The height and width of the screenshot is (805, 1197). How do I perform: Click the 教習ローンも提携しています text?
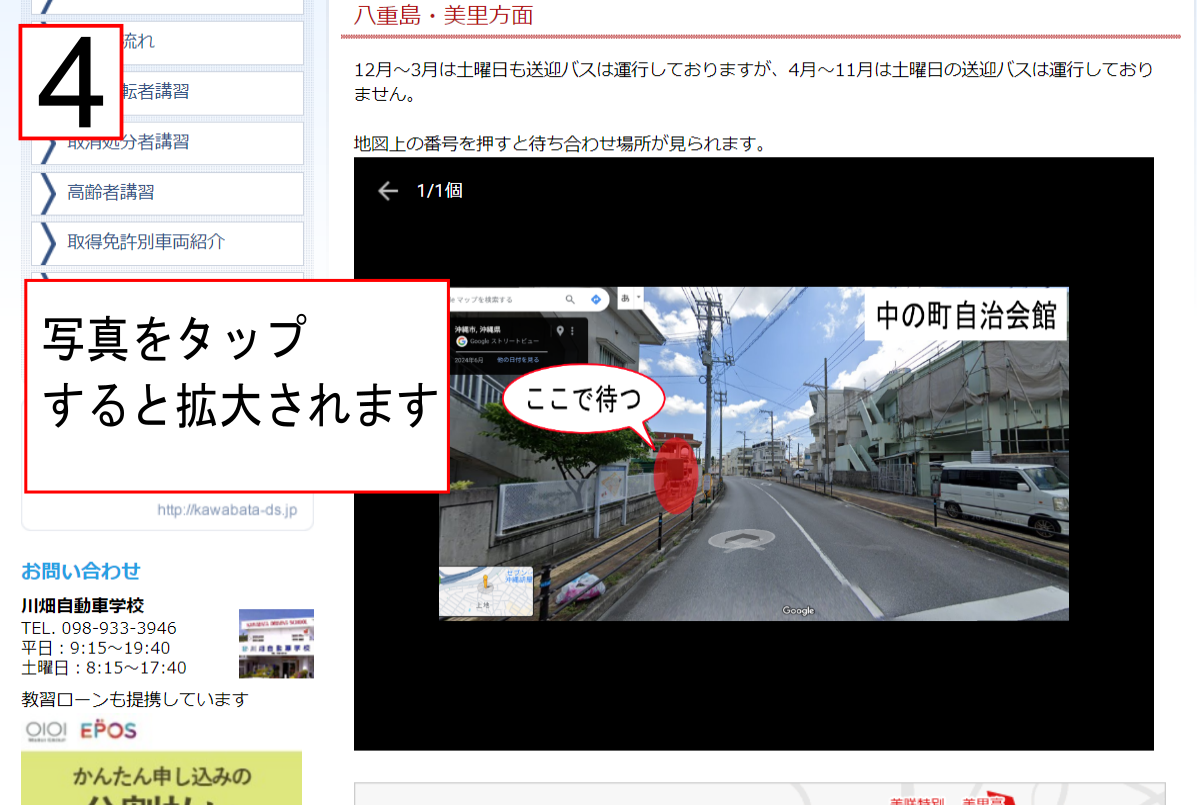pos(135,699)
